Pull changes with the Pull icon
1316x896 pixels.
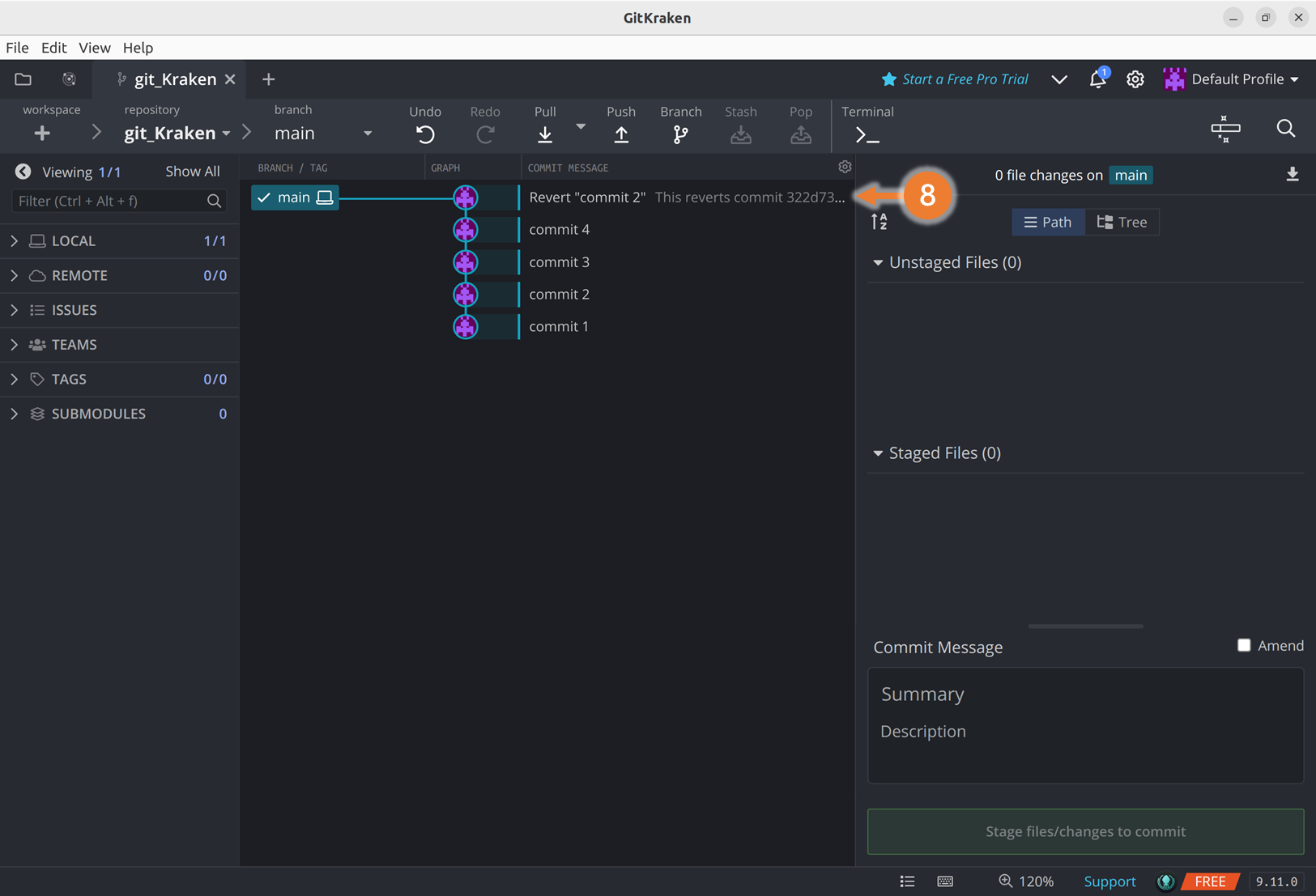tap(545, 134)
